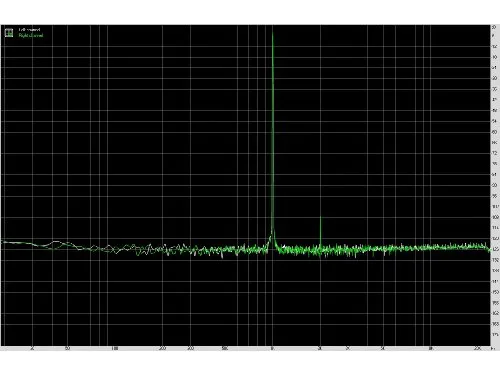Image resolution: width=500 pixels, height=375 pixels.
Task: Click the 1k frequency axis label
Action: (x=273, y=349)
